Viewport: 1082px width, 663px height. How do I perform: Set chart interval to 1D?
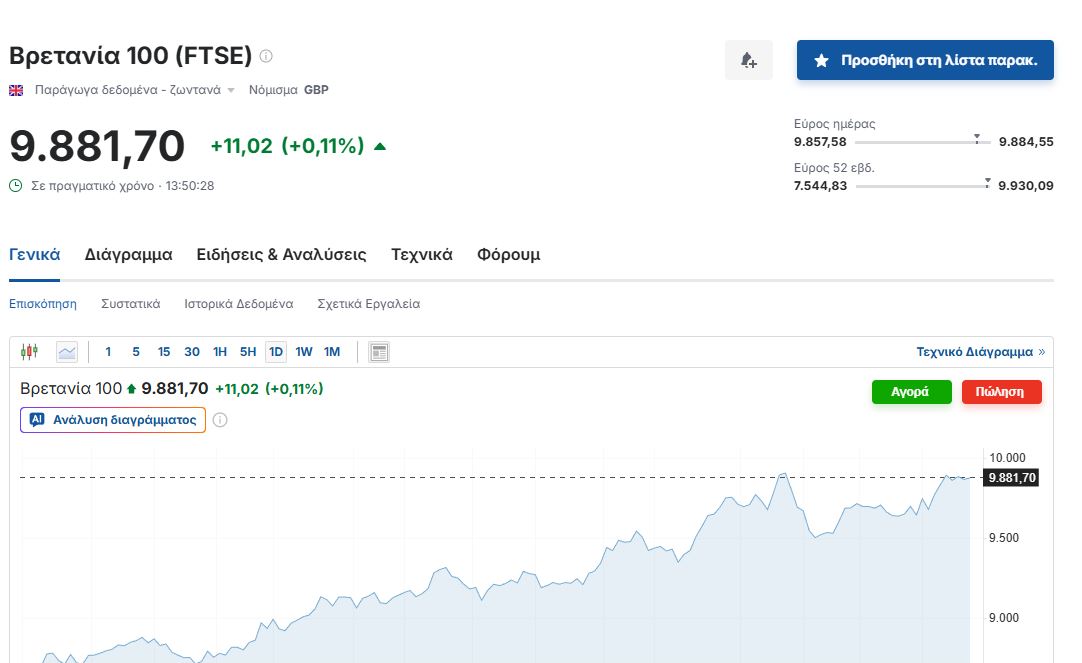[x=276, y=351]
